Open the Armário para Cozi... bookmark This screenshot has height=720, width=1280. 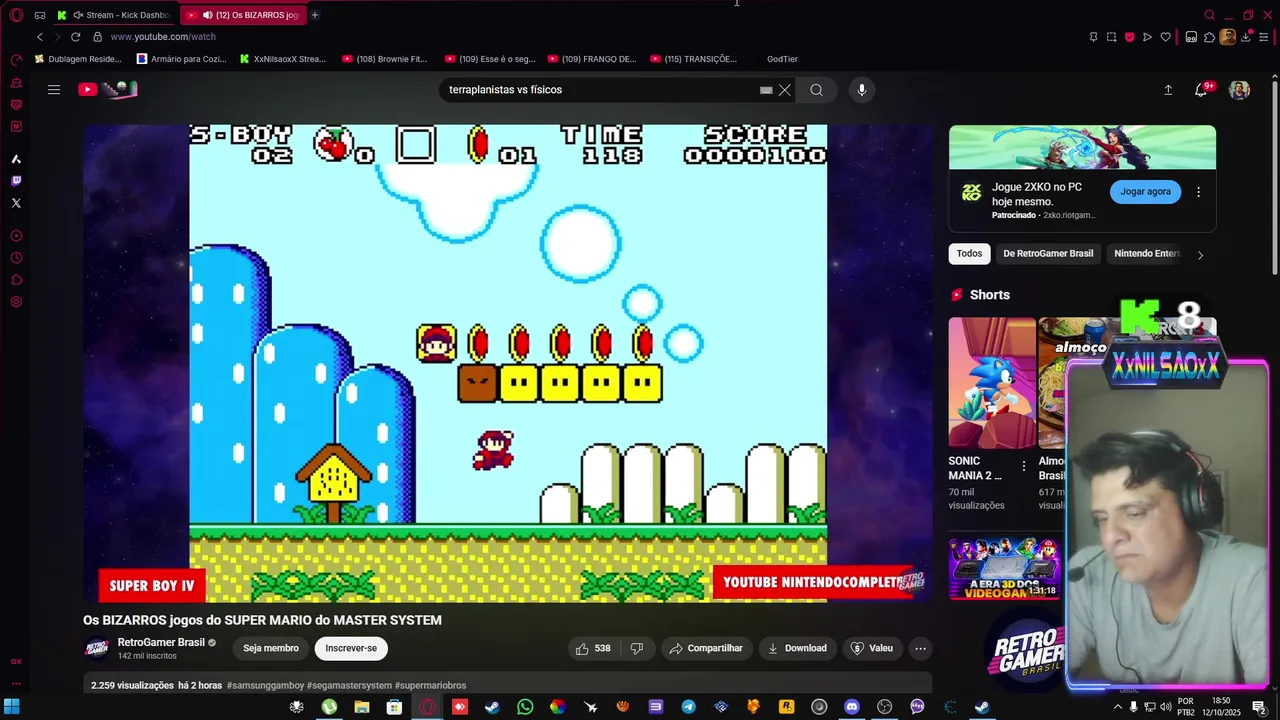click(x=182, y=59)
